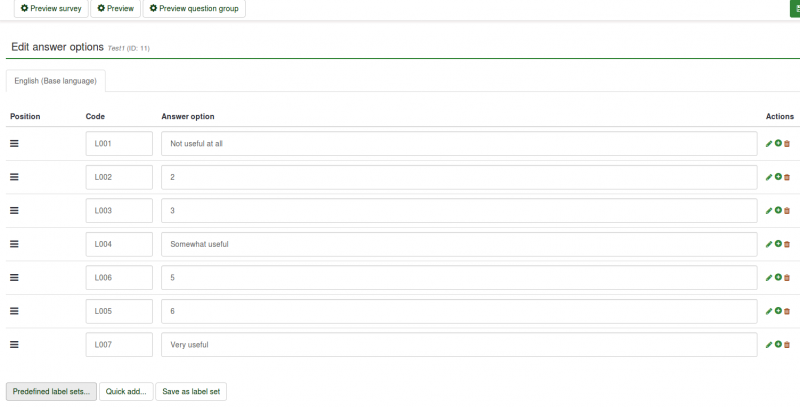The image size is (800, 407).
Task: Click the Preview button with the gear icon
Action: click(115, 8)
